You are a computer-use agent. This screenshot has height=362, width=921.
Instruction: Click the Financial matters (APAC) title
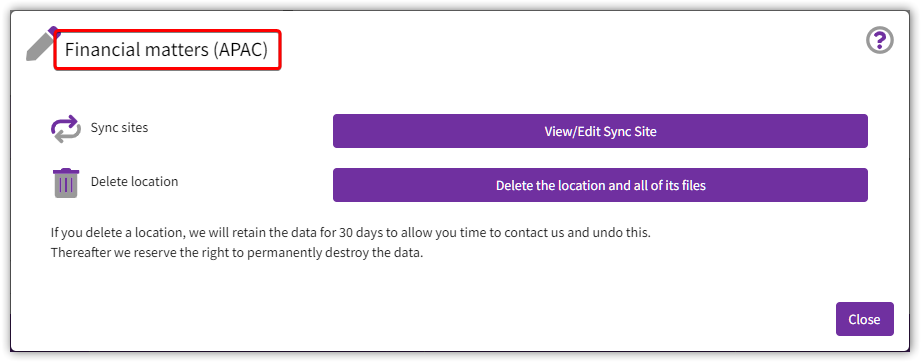166,50
